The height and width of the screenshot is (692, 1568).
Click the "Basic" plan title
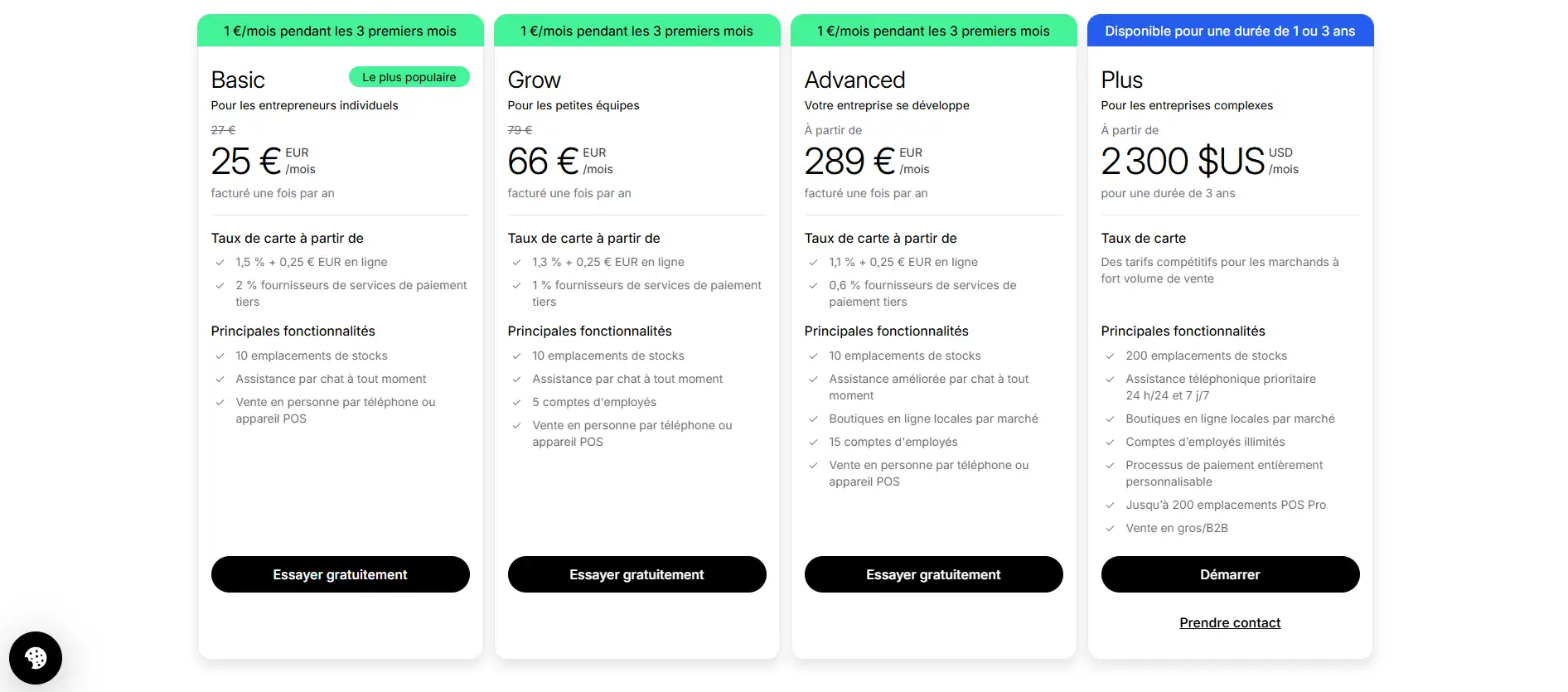238,80
